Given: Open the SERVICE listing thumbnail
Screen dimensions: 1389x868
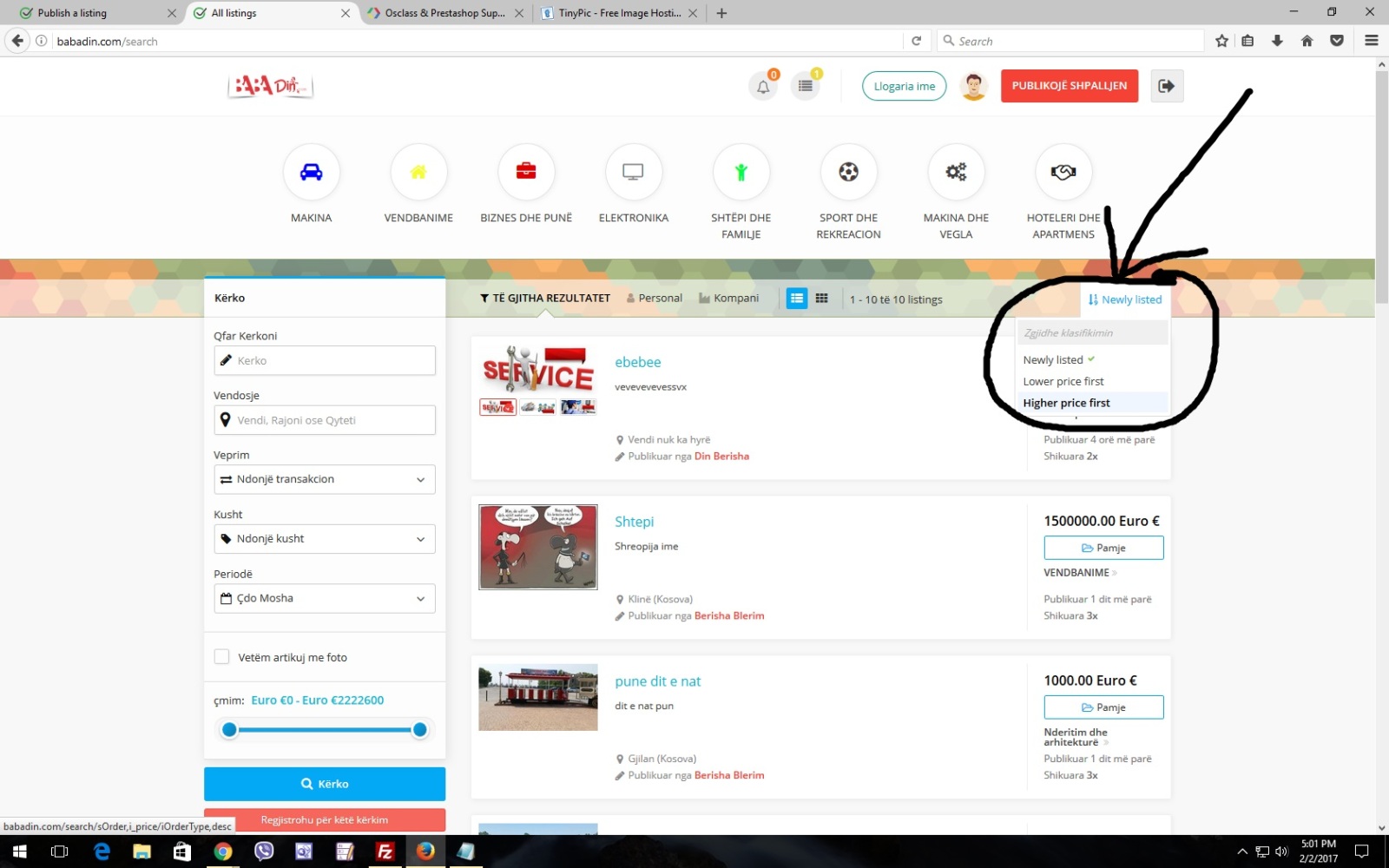Looking at the screenshot, I should point(538,370).
